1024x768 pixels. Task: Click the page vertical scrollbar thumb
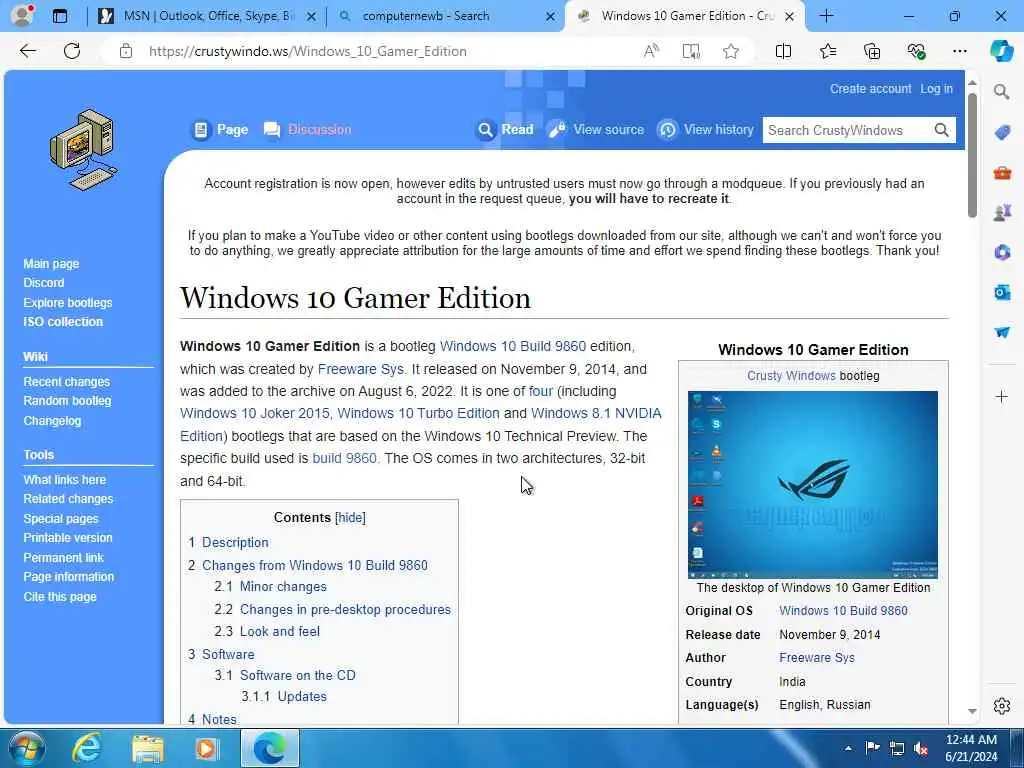point(972,155)
